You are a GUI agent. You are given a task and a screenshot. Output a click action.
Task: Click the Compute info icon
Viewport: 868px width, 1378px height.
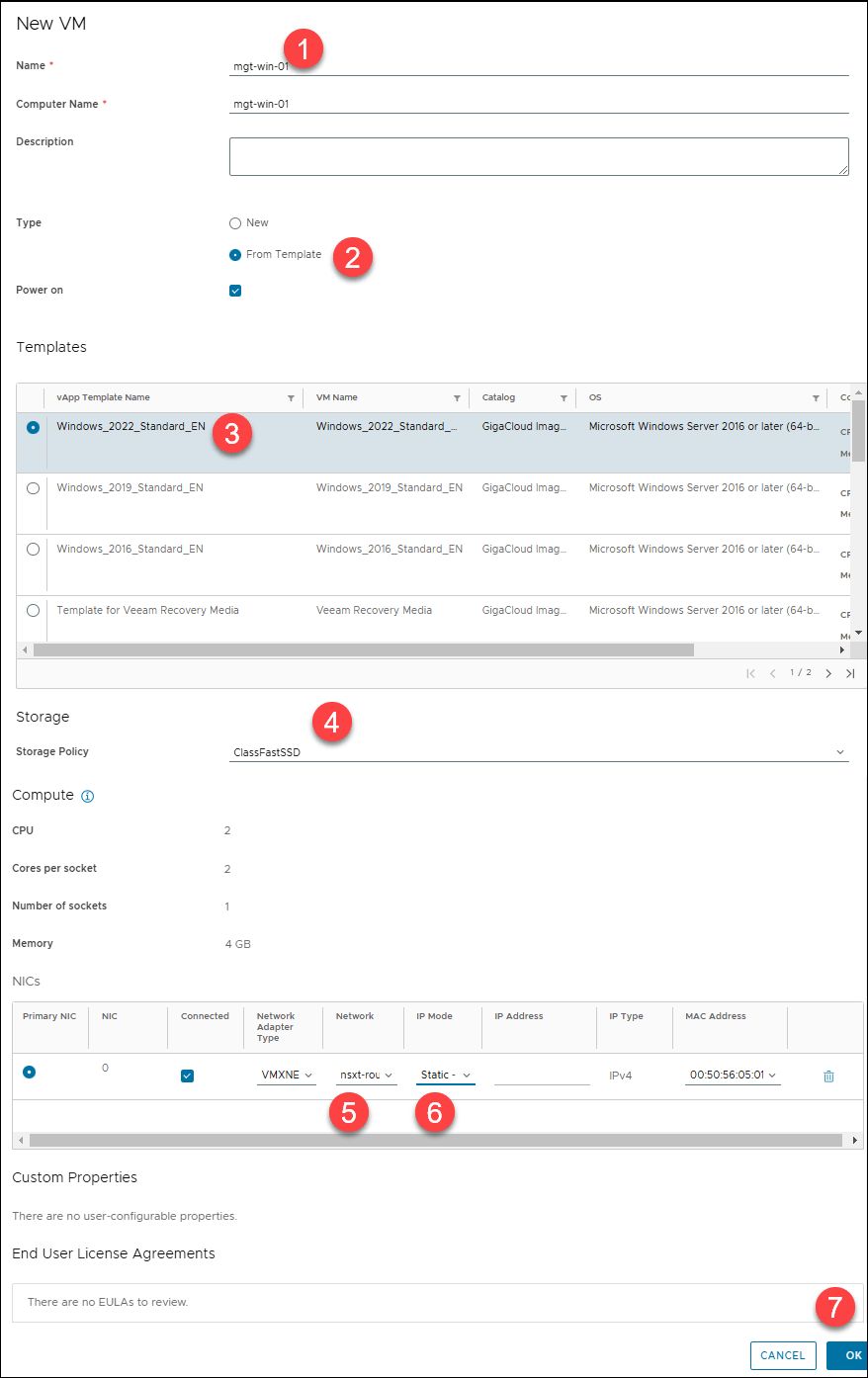tap(87, 796)
